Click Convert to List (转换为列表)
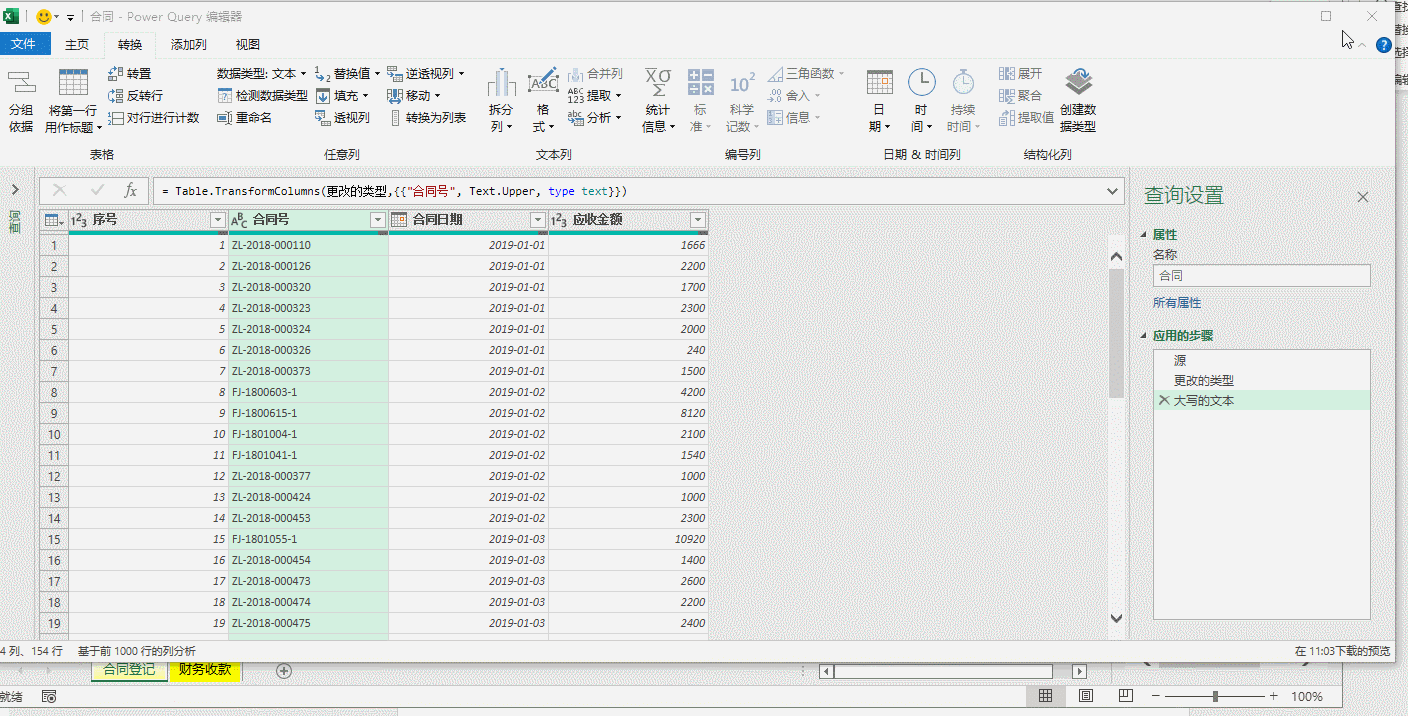 click(x=427, y=118)
